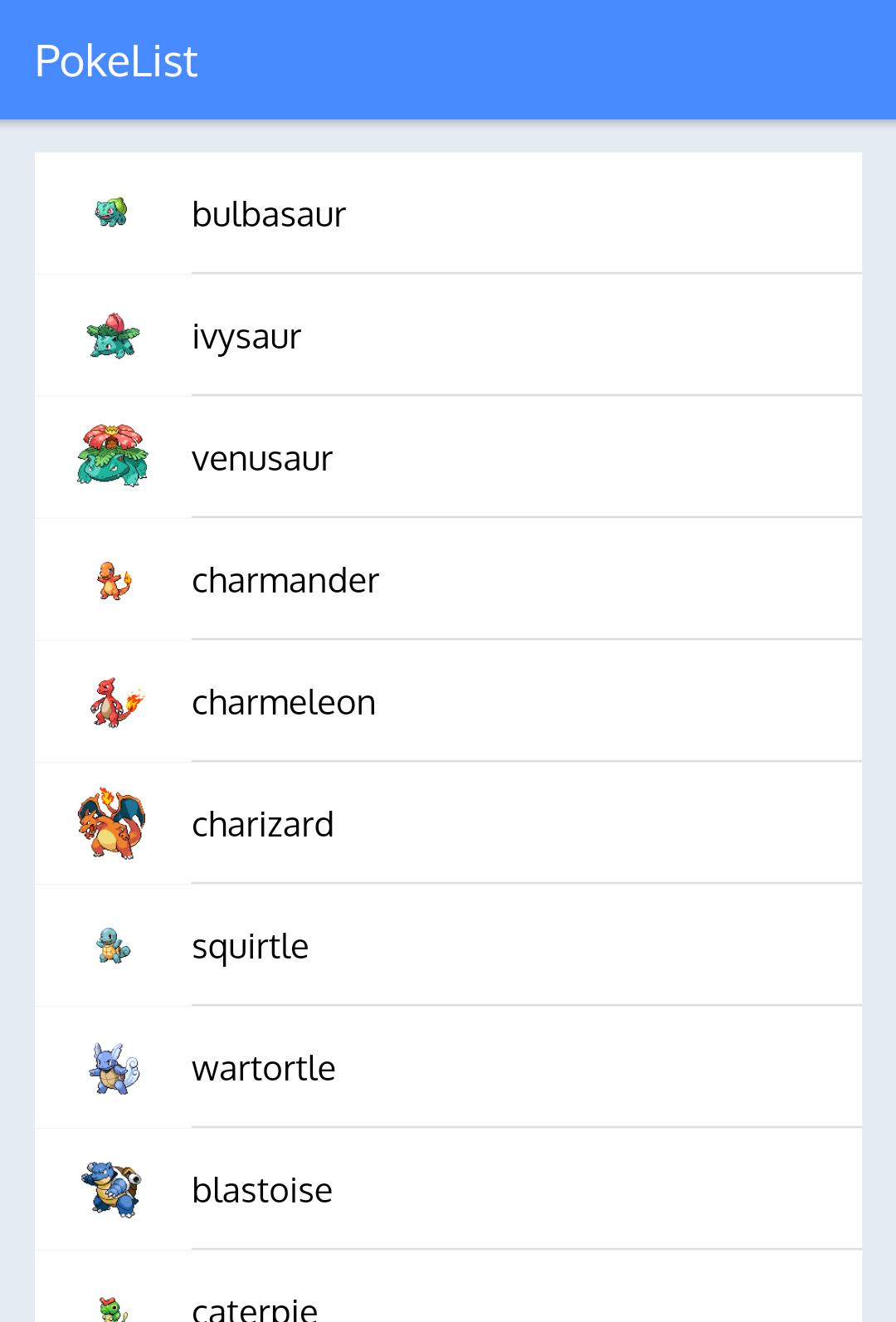
Task: Tap the ivysaur sprite icon
Action: (x=113, y=335)
